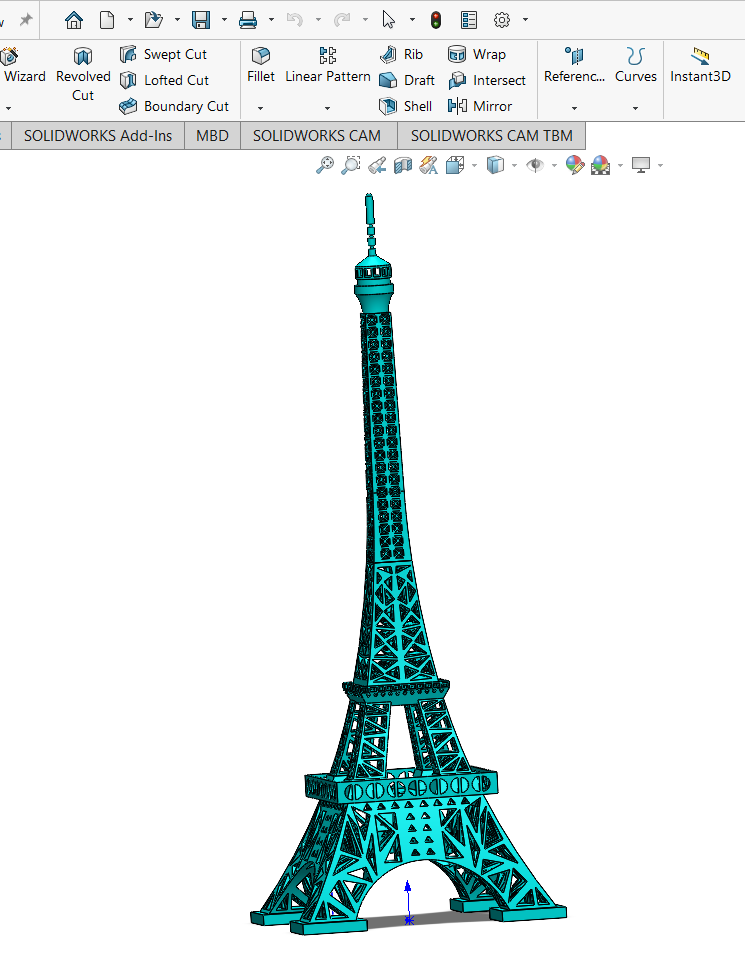
Task: Toggle Instant3D mode
Action: coord(700,65)
